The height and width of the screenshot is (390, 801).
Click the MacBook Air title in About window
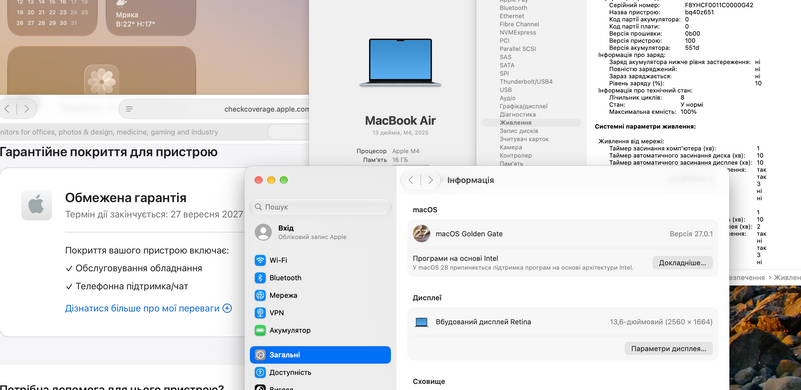point(400,121)
